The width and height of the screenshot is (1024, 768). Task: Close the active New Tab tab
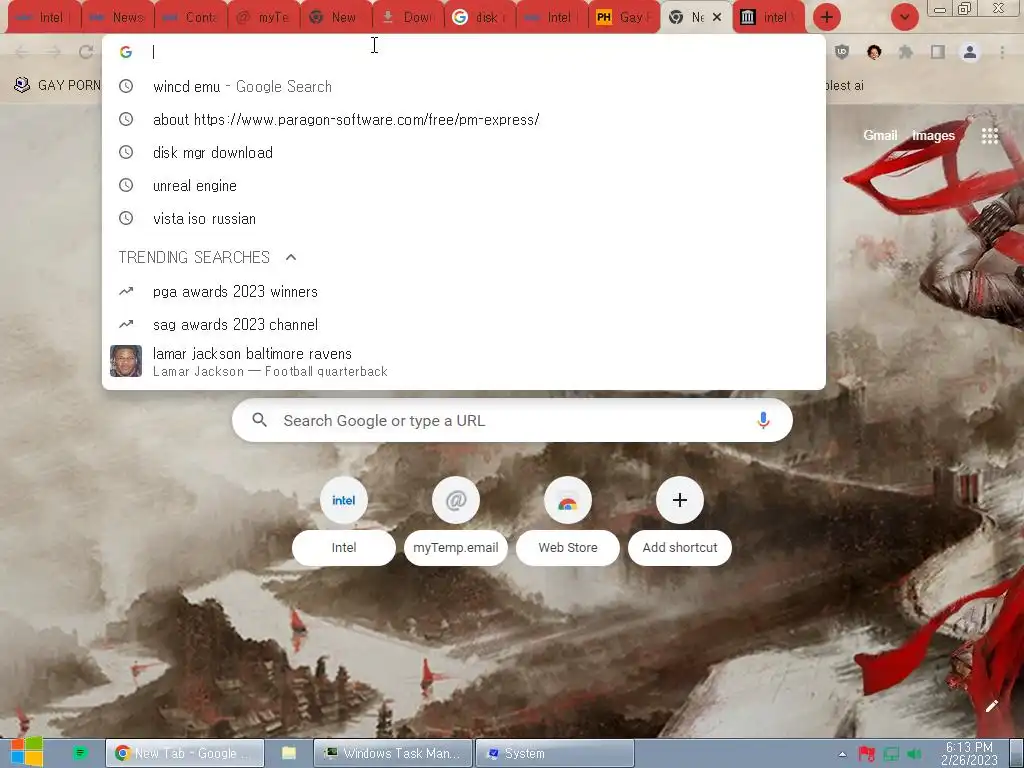point(717,17)
